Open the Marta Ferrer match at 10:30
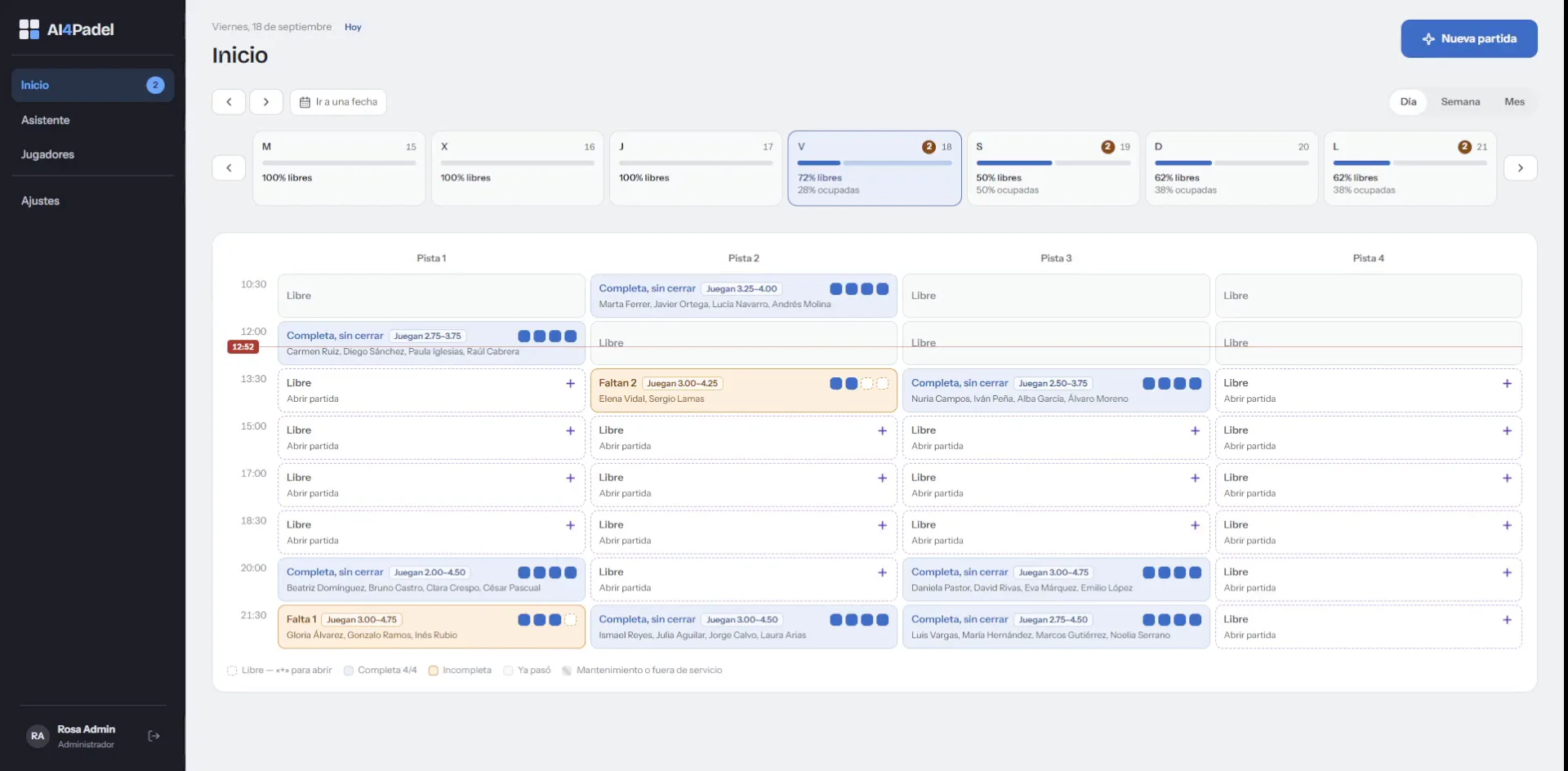Screen dimensions: 1568x771 click(x=743, y=296)
